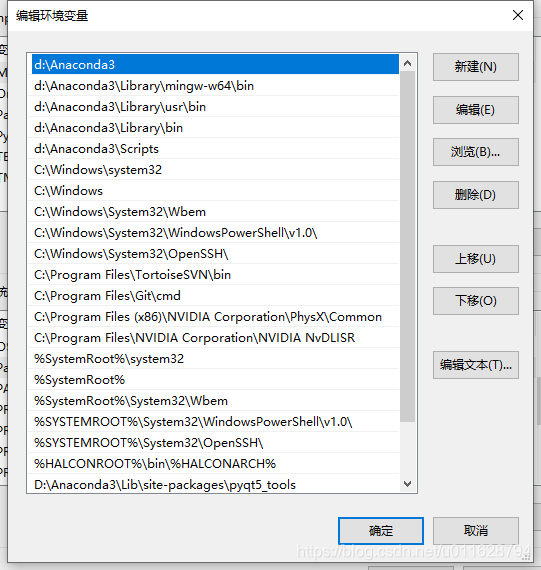Confirm with the 确定 button
This screenshot has height=570, width=541.
381,531
